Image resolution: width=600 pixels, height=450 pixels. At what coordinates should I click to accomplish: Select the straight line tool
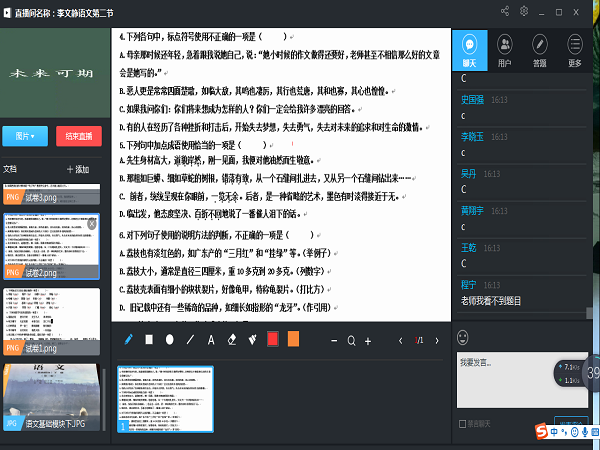189,340
